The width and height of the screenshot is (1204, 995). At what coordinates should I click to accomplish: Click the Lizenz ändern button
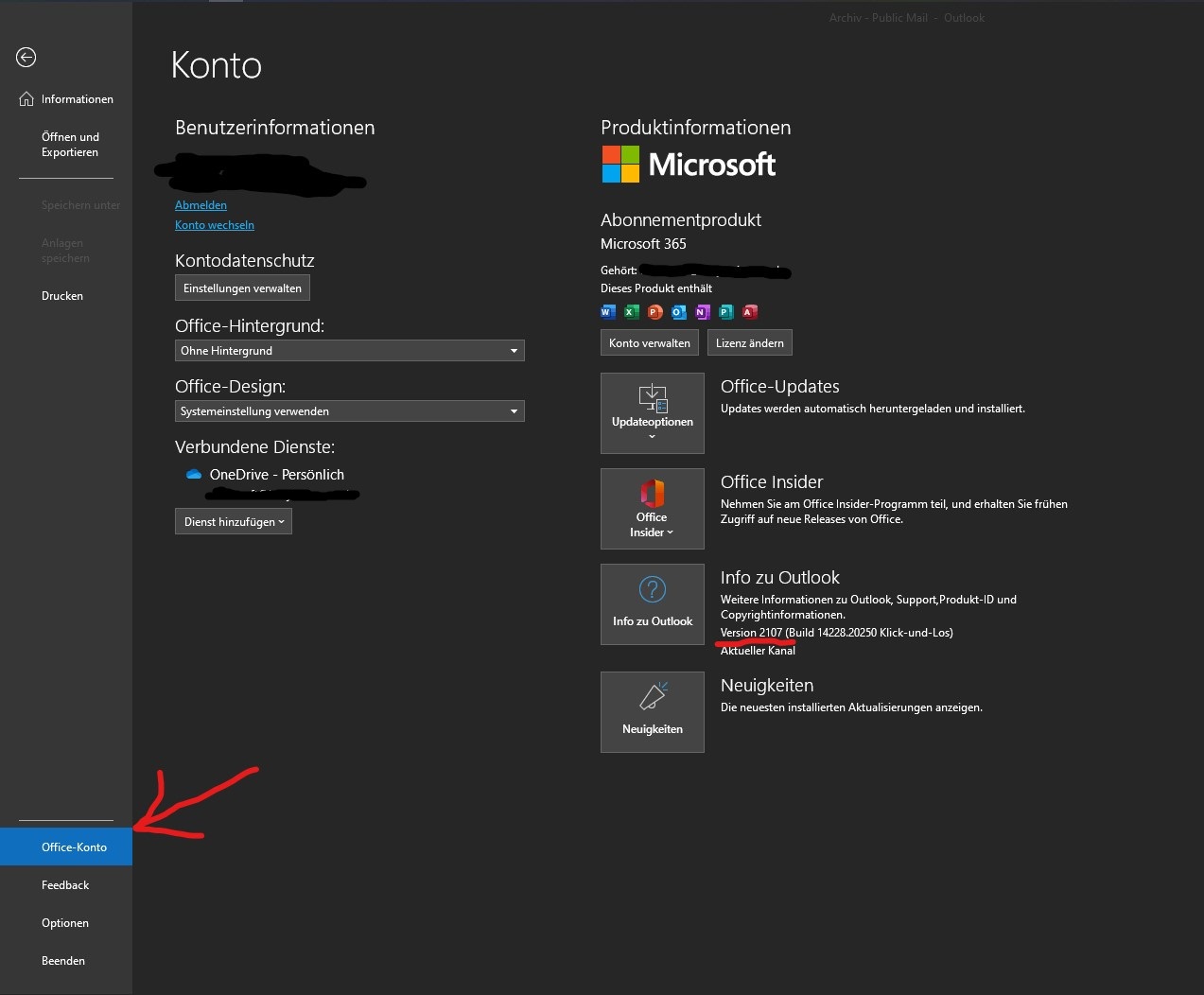pyautogui.click(x=749, y=341)
